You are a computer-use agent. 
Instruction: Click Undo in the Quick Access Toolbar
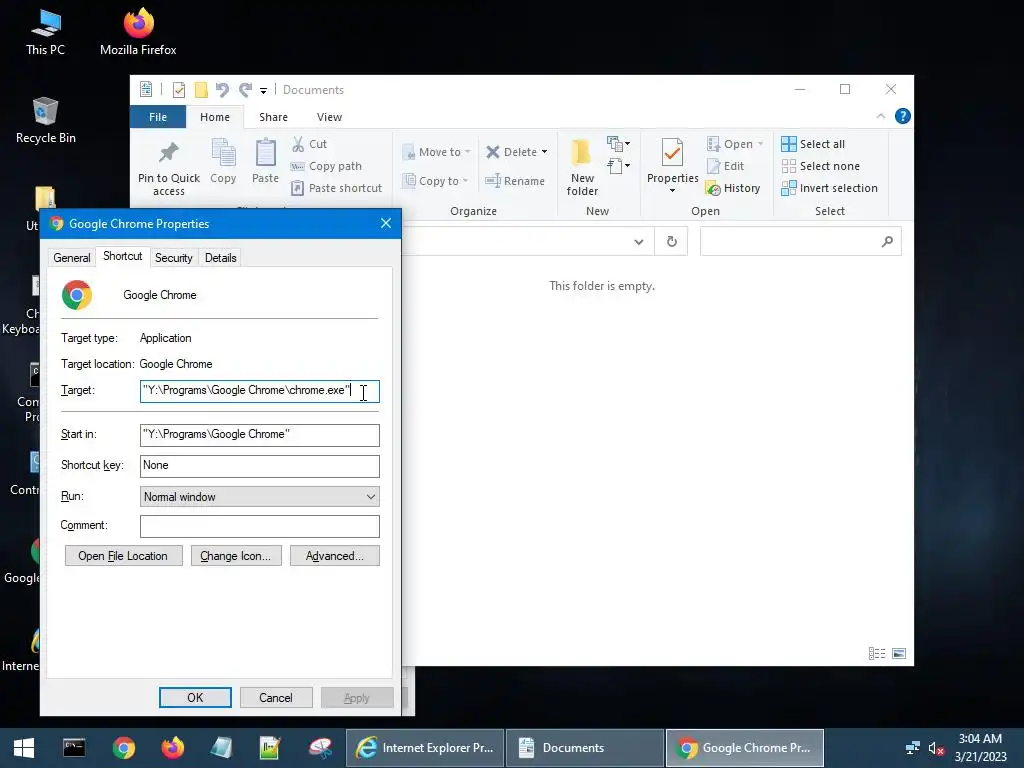pos(222,89)
